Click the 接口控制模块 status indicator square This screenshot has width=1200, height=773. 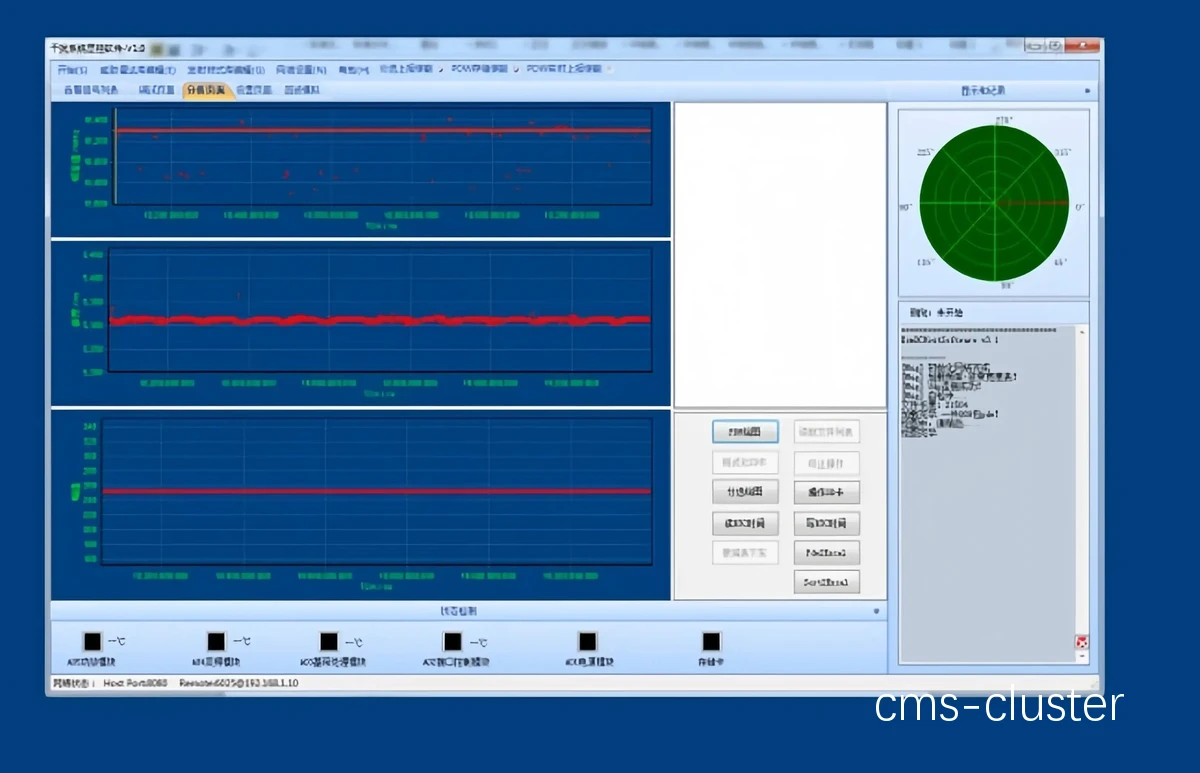[453, 642]
